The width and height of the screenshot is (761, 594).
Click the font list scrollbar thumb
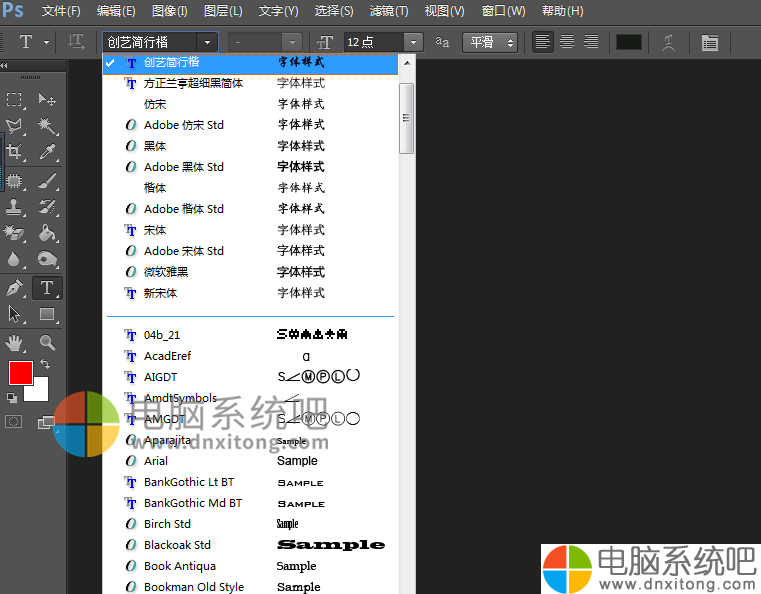click(407, 118)
